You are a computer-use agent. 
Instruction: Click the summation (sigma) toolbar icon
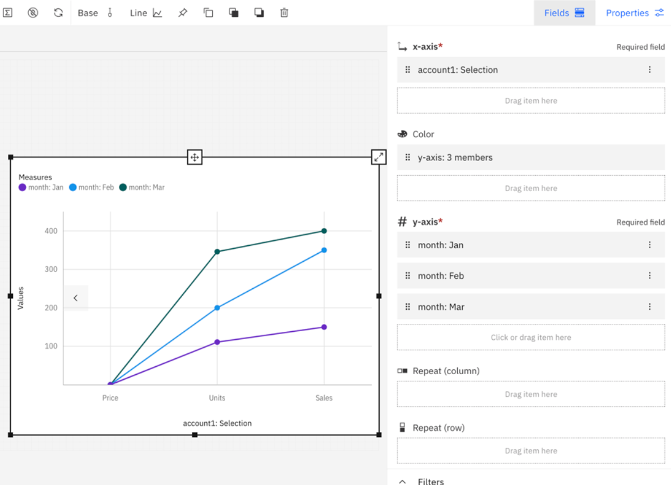(x=8, y=13)
